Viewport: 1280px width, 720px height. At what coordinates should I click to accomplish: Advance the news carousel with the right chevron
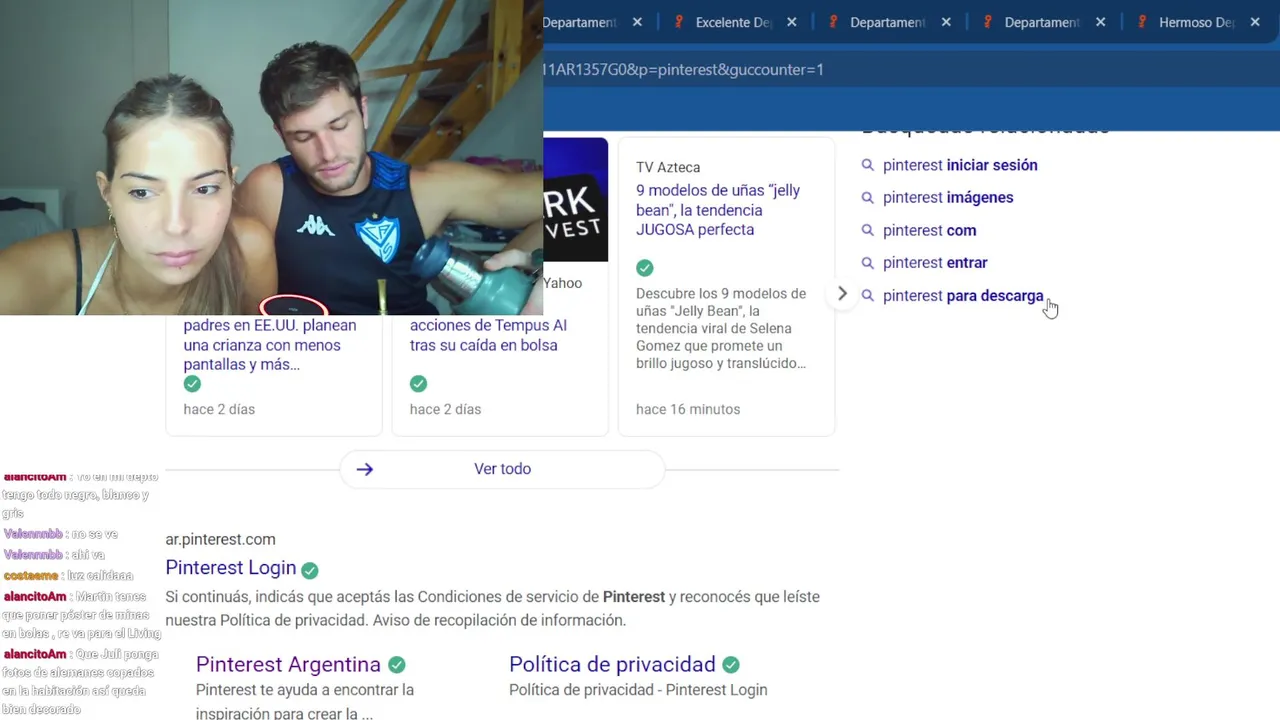[x=842, y=293]
